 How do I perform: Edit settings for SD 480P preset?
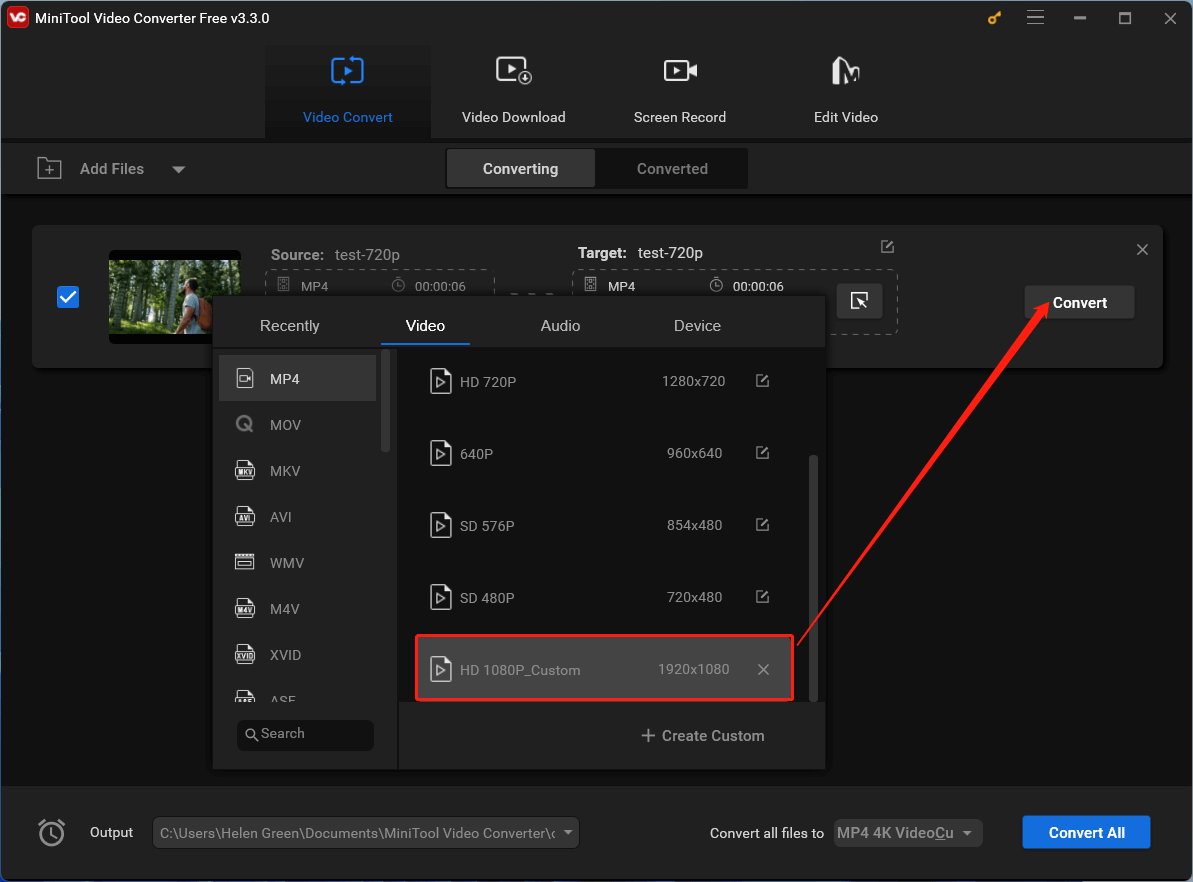coord(762,597)
